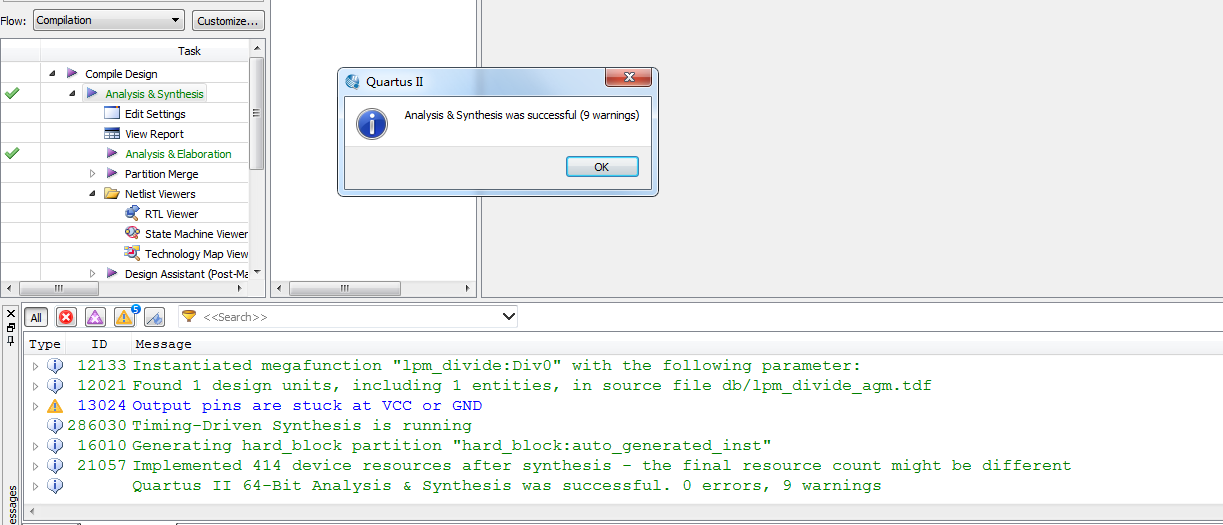Click the message search filter field

click(x=348, y=317)
